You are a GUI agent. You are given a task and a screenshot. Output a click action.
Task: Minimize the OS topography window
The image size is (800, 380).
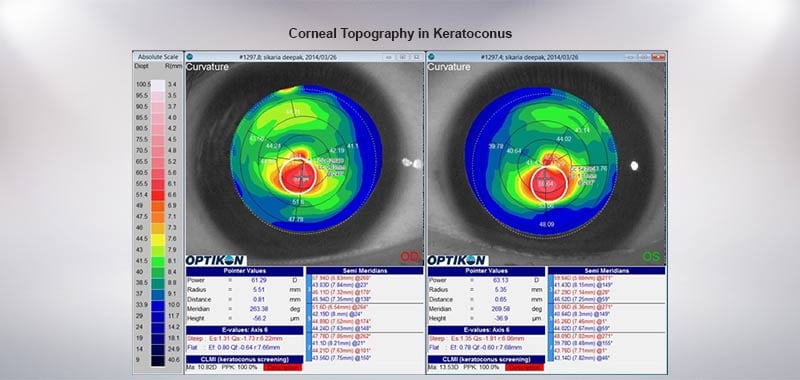click(632, 57)
